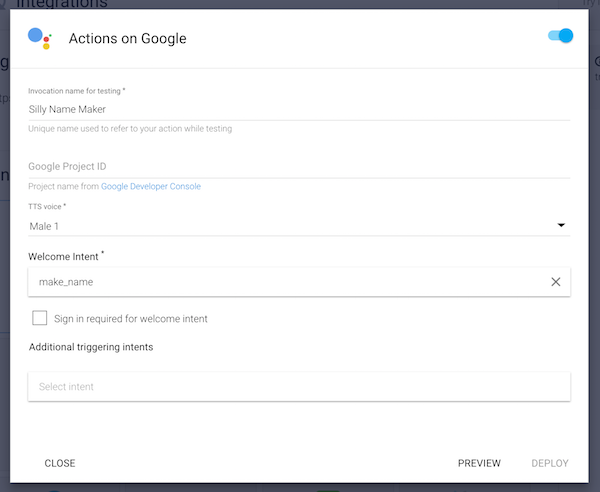Image resolution: width=600 pixels, height=492 pixels.
Task: Toggle the Actions on Google integration switch
Action: (x=560, y=36)
